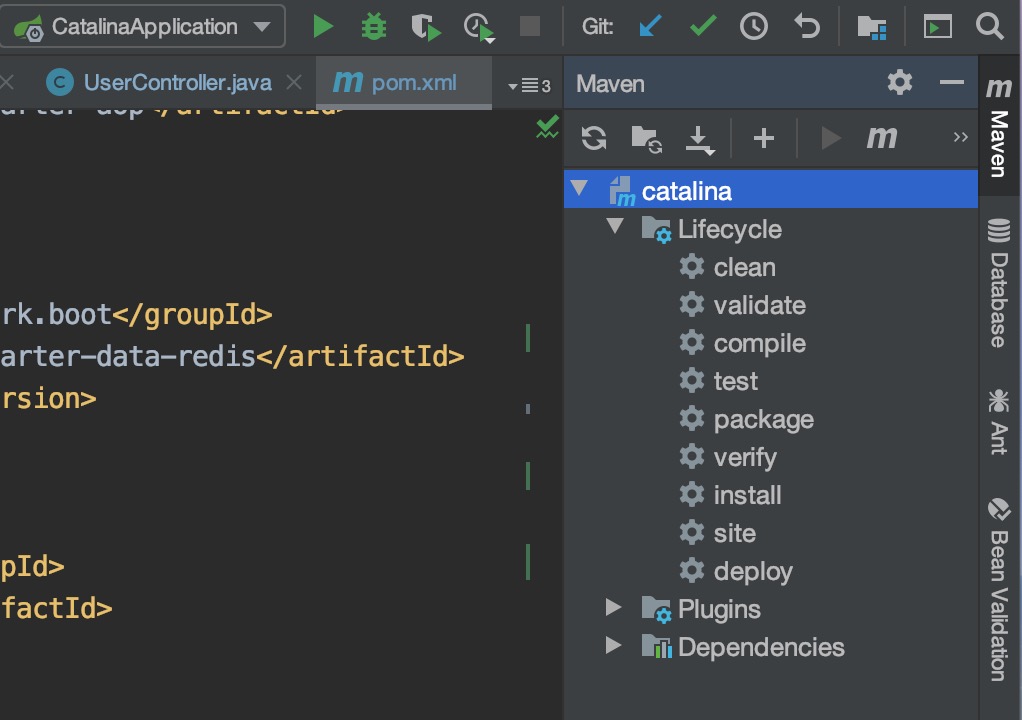Execute Maven goal m icon
The width and height of the screenshot is (1022, 720).
881,137
